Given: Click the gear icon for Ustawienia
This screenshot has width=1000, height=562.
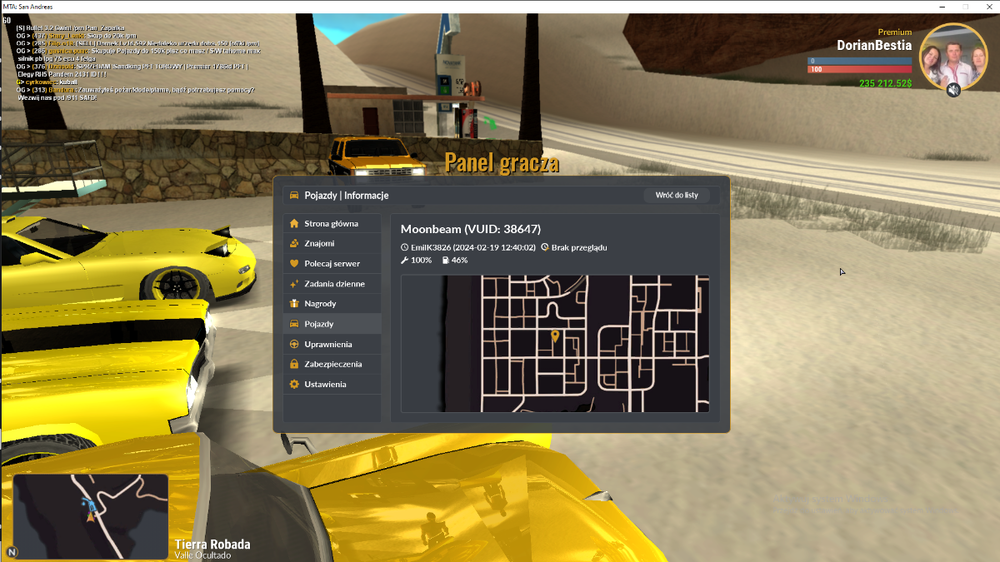Looking at the screenshot, I should [x=294, y=384].
